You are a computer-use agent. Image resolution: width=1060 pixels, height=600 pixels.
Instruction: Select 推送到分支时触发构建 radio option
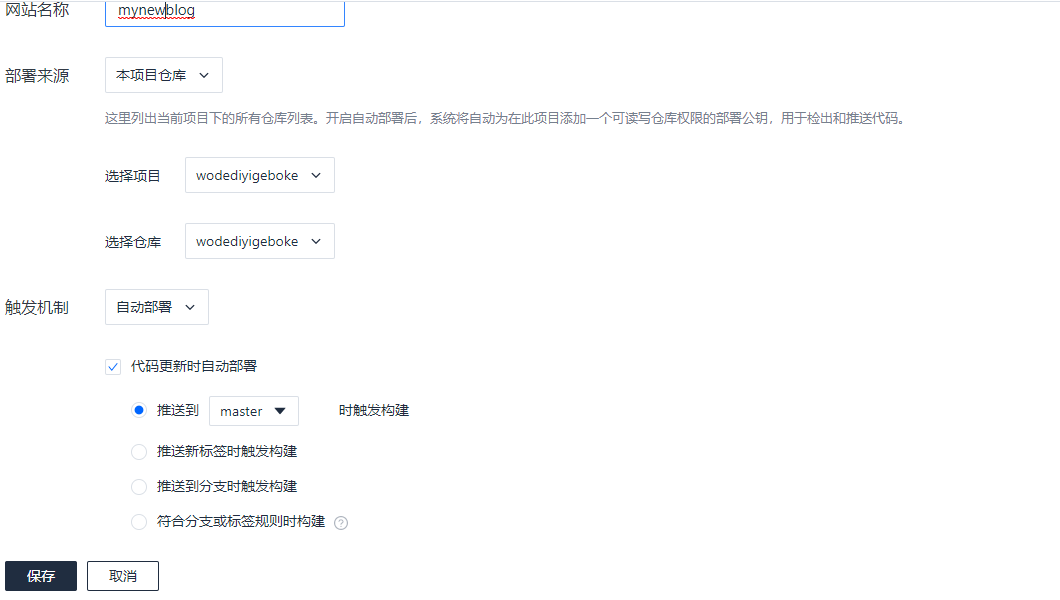(139, 486)
